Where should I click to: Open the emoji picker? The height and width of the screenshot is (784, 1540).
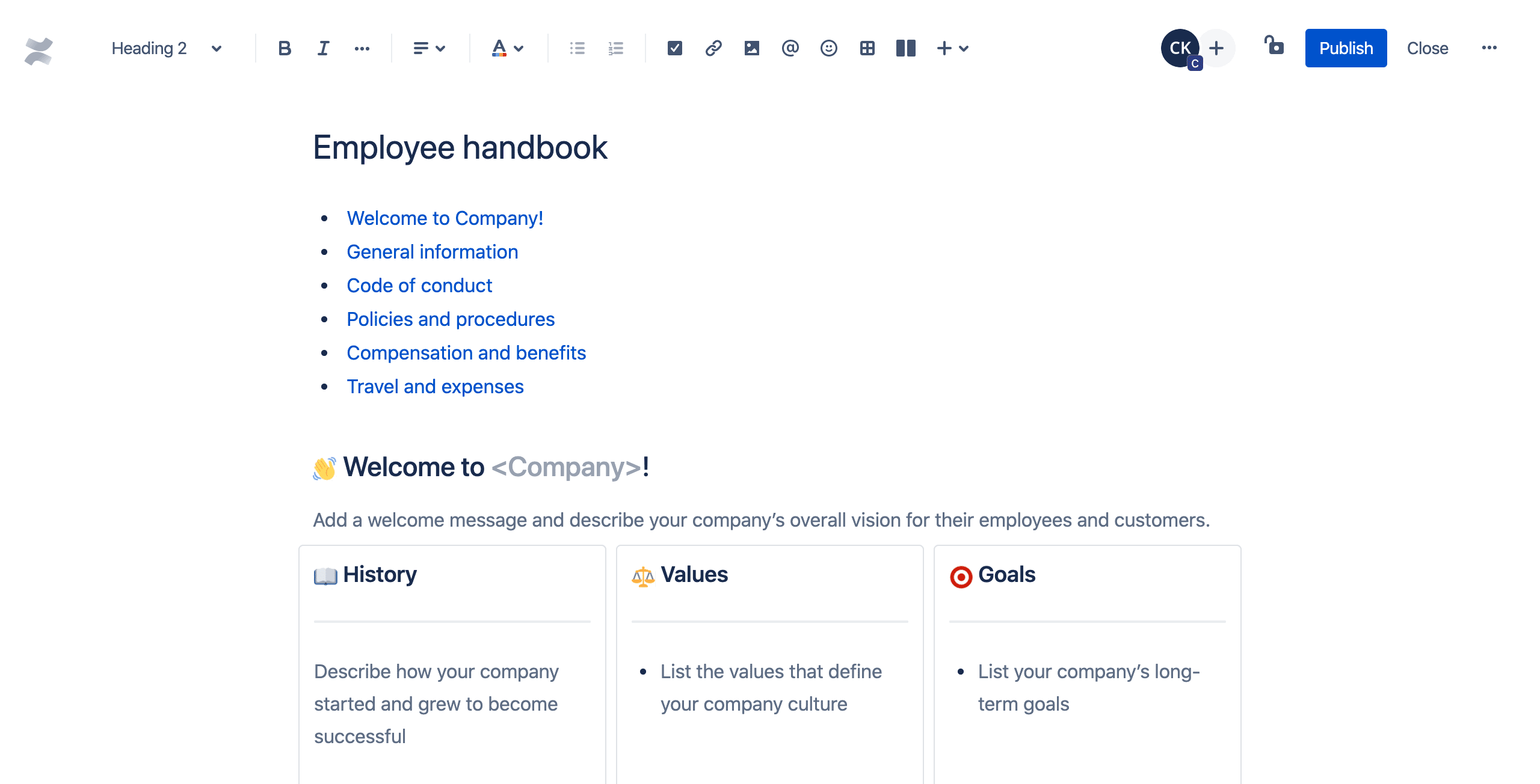pos(828,48)
